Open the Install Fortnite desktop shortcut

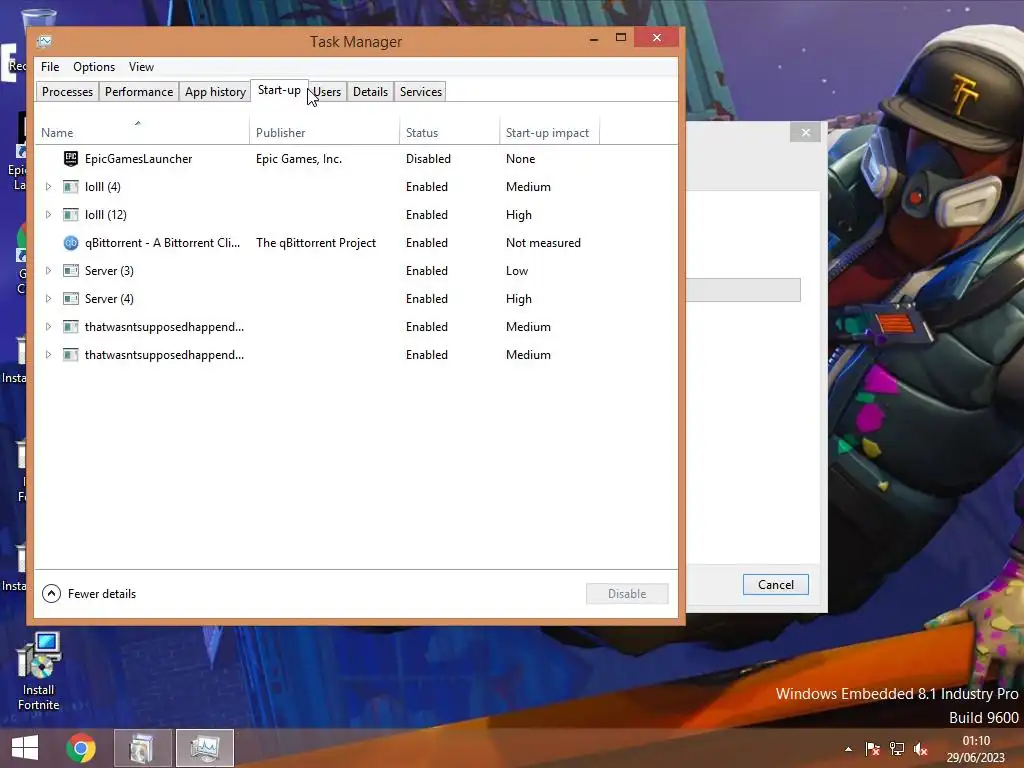point(39,671)
